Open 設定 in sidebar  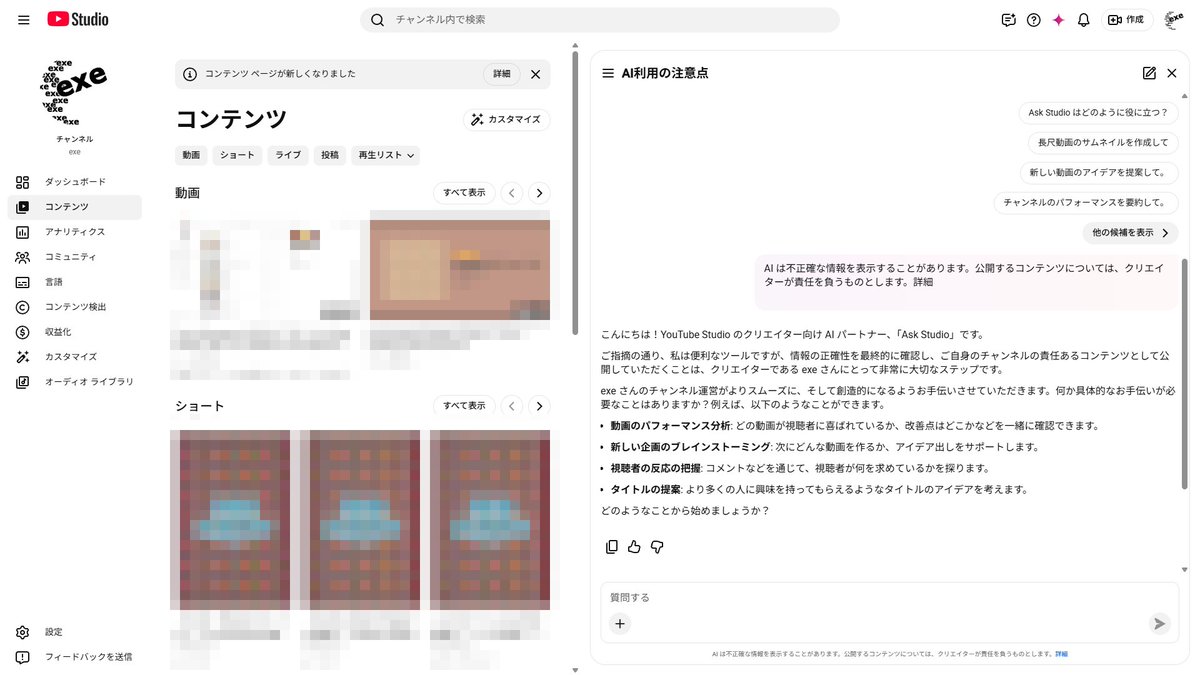pos(75,632)
